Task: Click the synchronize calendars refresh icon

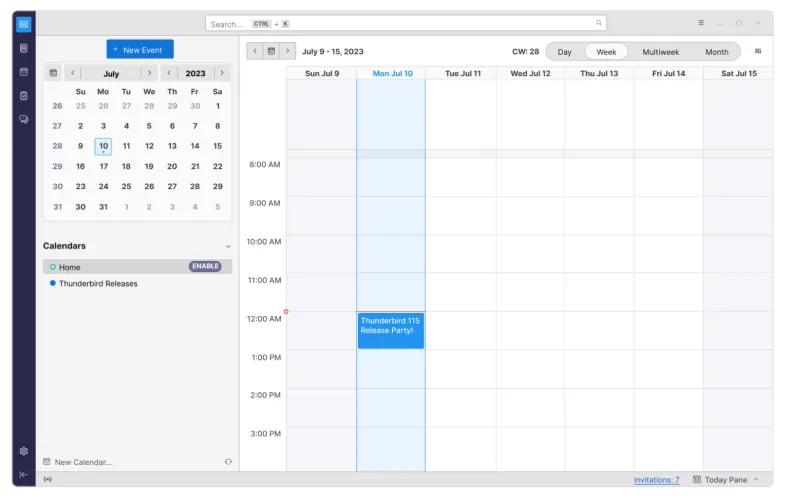Action: point(228,462)
